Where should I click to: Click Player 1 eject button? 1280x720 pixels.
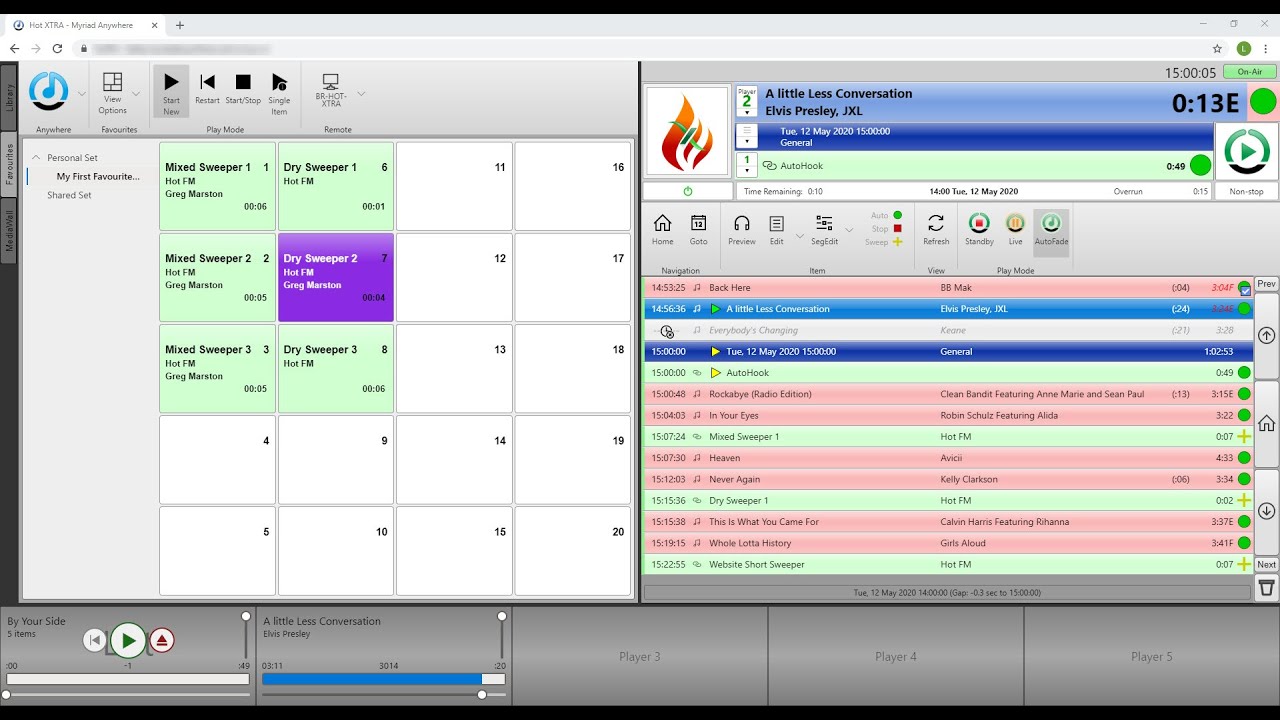click(162, 640)
